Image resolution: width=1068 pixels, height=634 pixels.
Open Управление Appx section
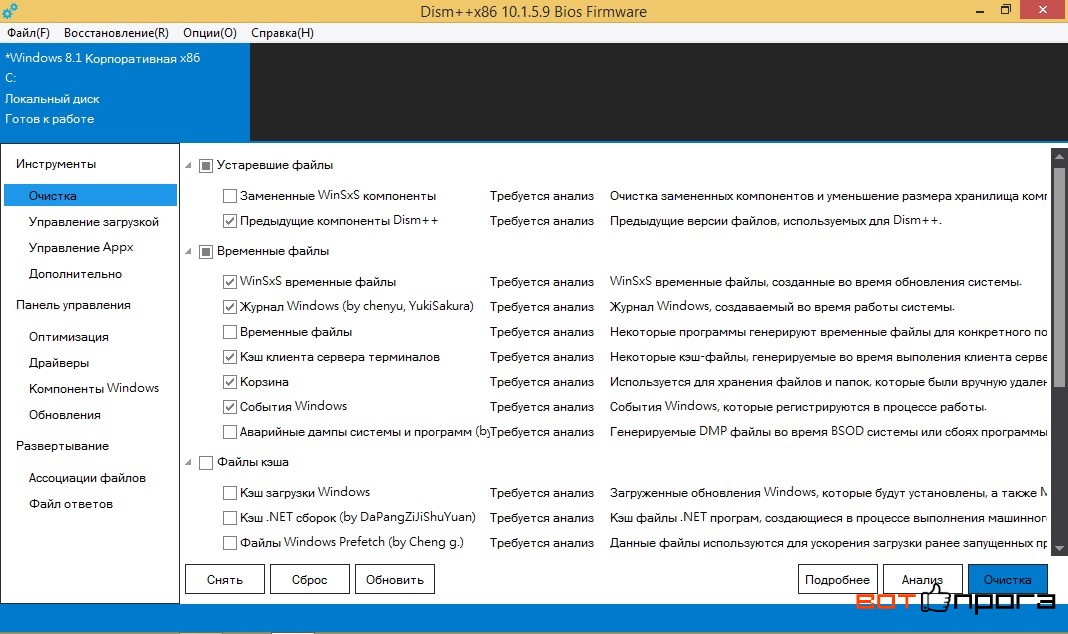point(81,247)
